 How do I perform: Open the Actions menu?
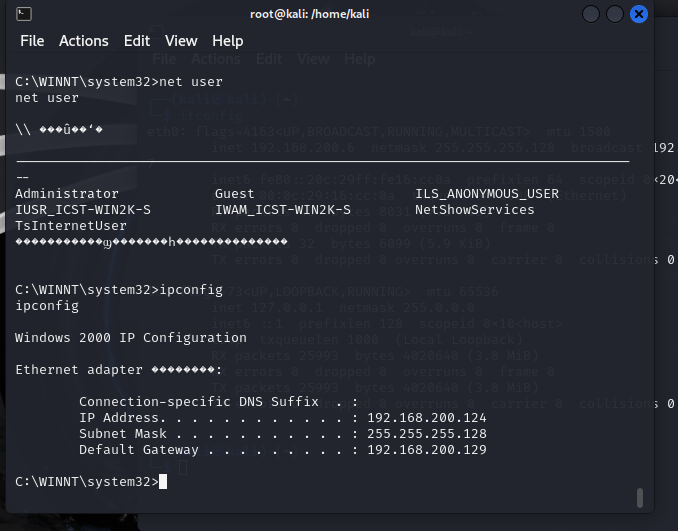click(x=84, y=41)
